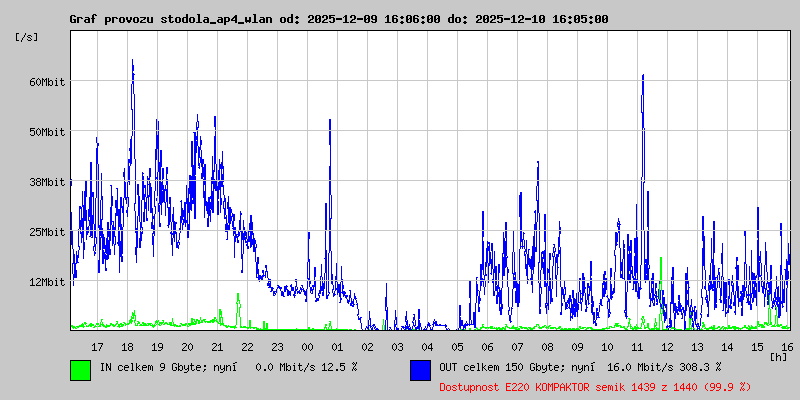Click the '03' hour label on x-axis
The height and width of the screenshot is (400, 800).
(397, 347)
